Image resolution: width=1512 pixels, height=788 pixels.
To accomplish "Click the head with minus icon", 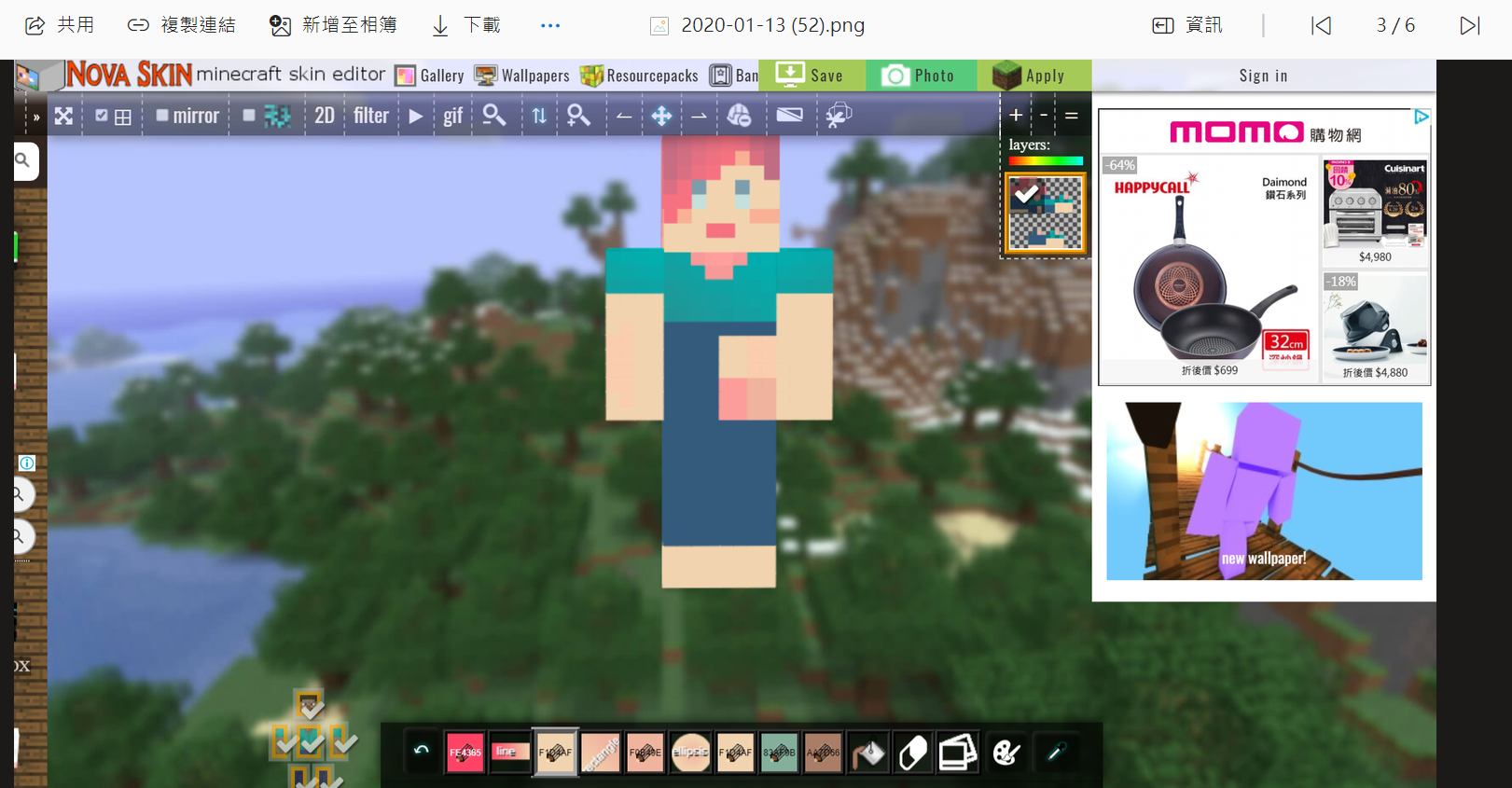I will 739,116.
